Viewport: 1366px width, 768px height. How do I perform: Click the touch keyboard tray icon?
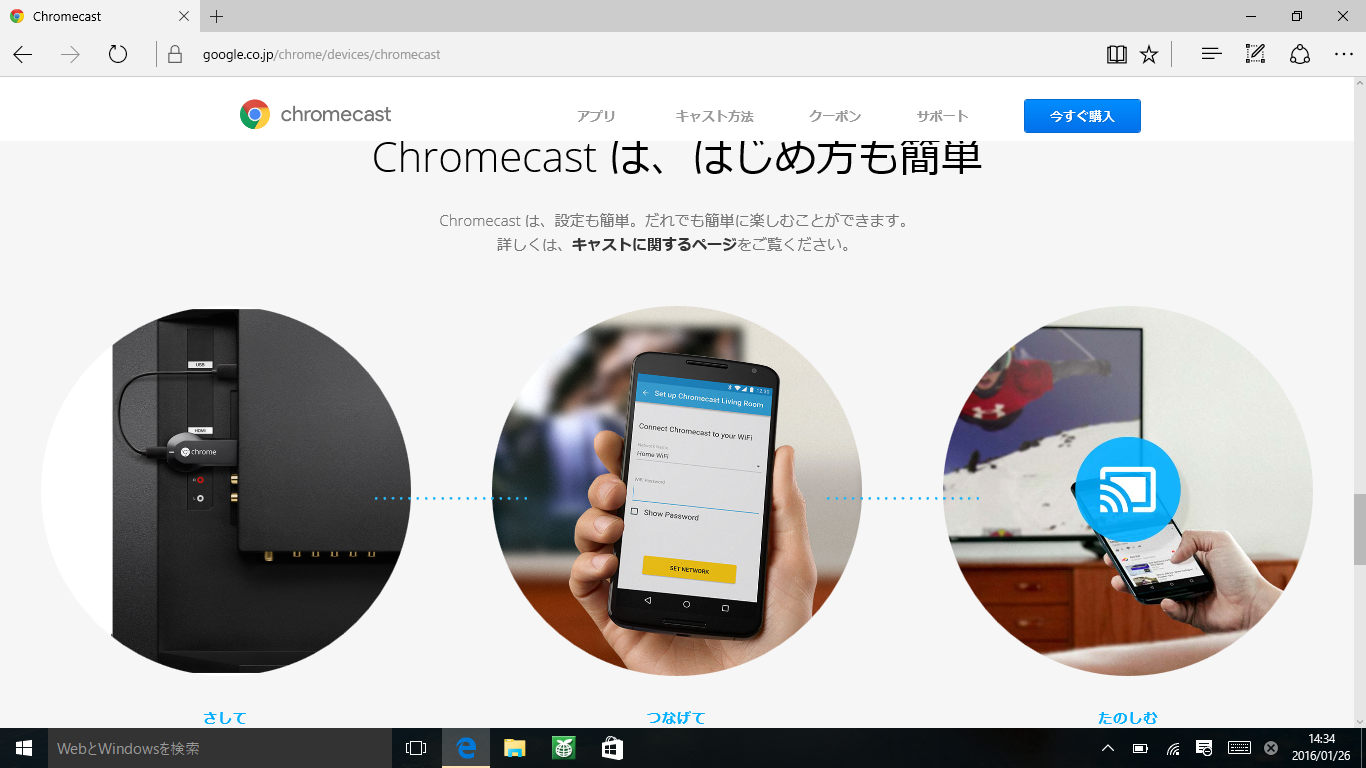(1239, 748)
